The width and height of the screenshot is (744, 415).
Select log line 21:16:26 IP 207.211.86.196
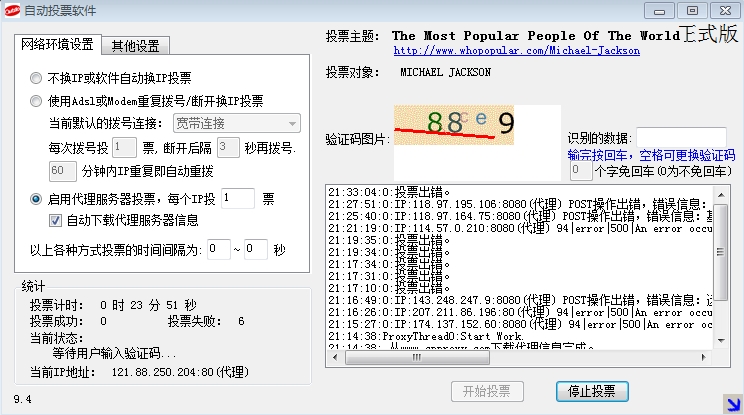520,313
